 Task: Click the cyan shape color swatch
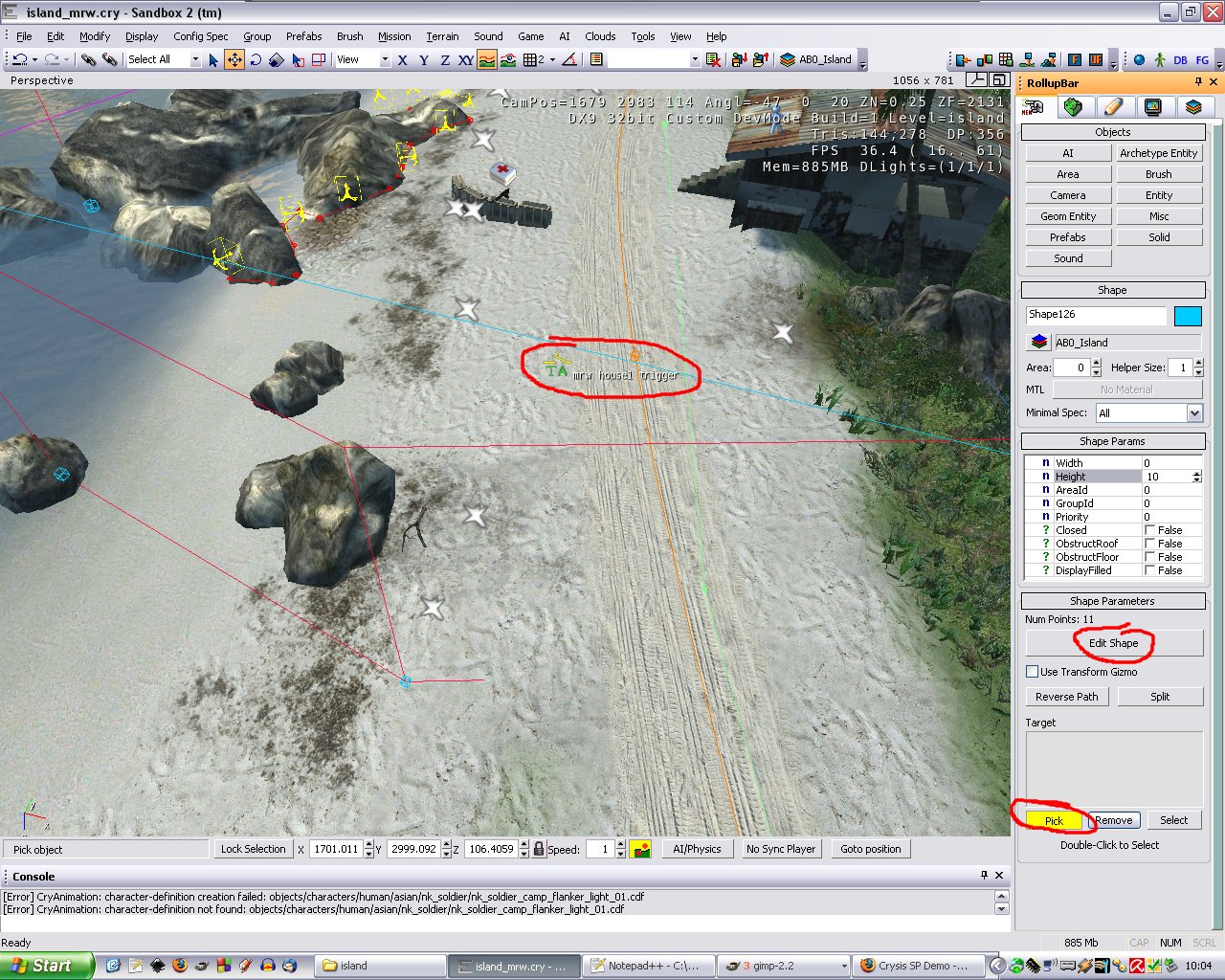click(x=1187, y=316)
